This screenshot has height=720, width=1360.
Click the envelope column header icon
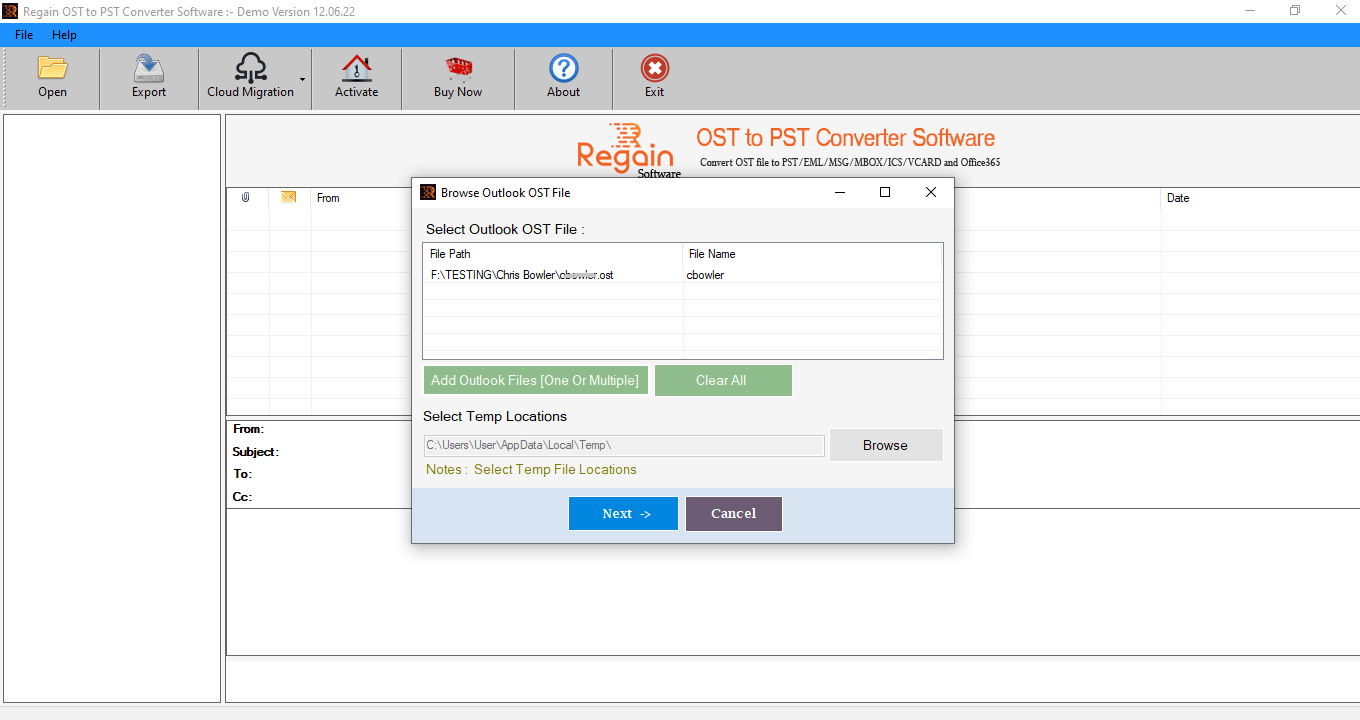(289, 197)
